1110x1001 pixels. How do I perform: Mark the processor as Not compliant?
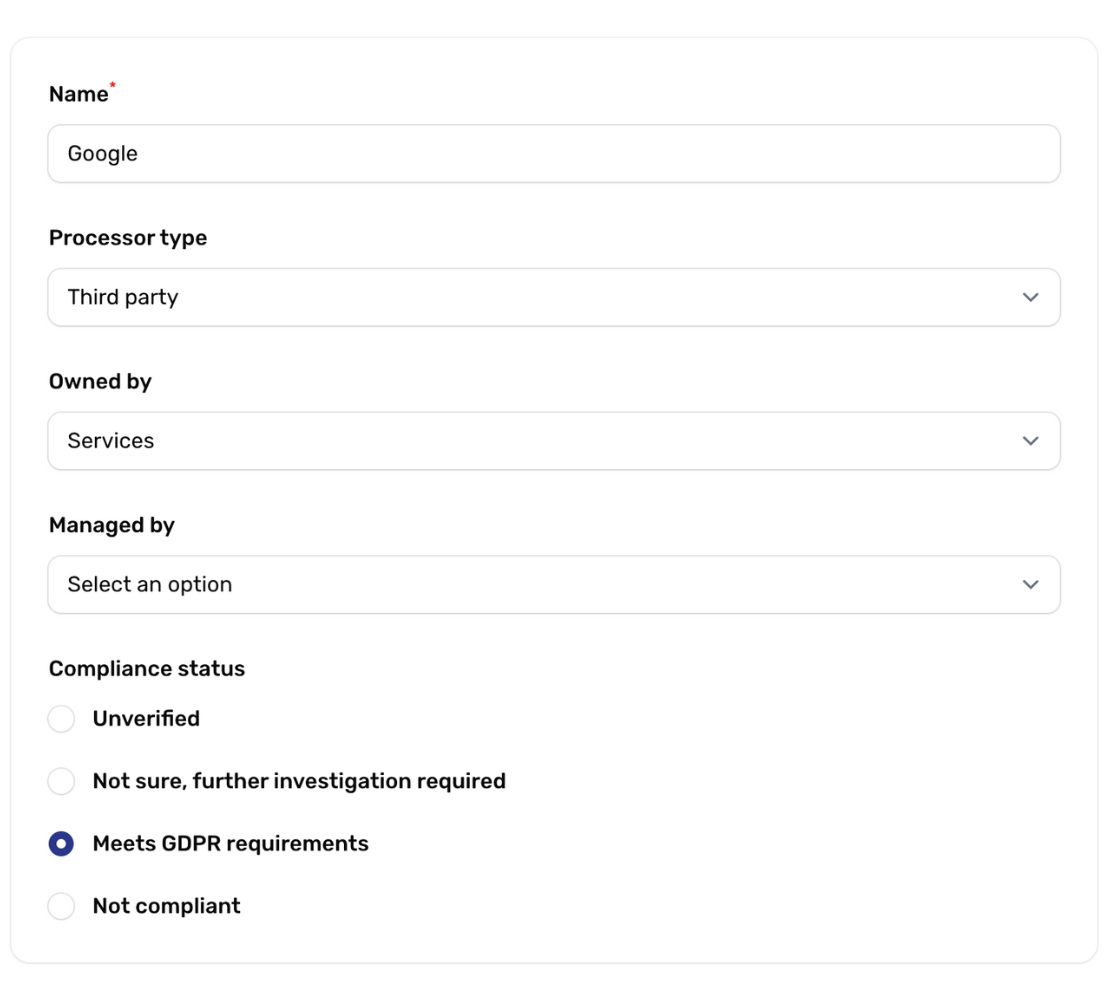[61, 906]
